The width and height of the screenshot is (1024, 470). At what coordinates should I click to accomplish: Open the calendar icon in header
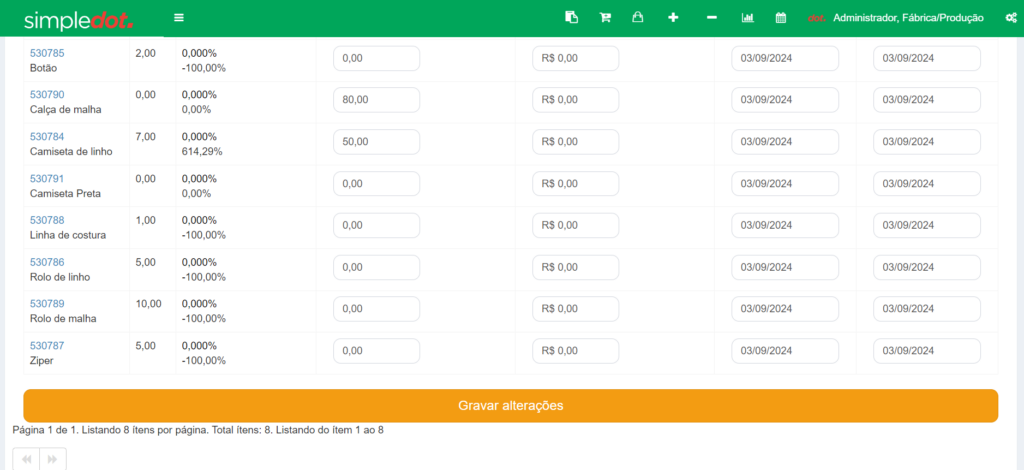tap(781, 17)
